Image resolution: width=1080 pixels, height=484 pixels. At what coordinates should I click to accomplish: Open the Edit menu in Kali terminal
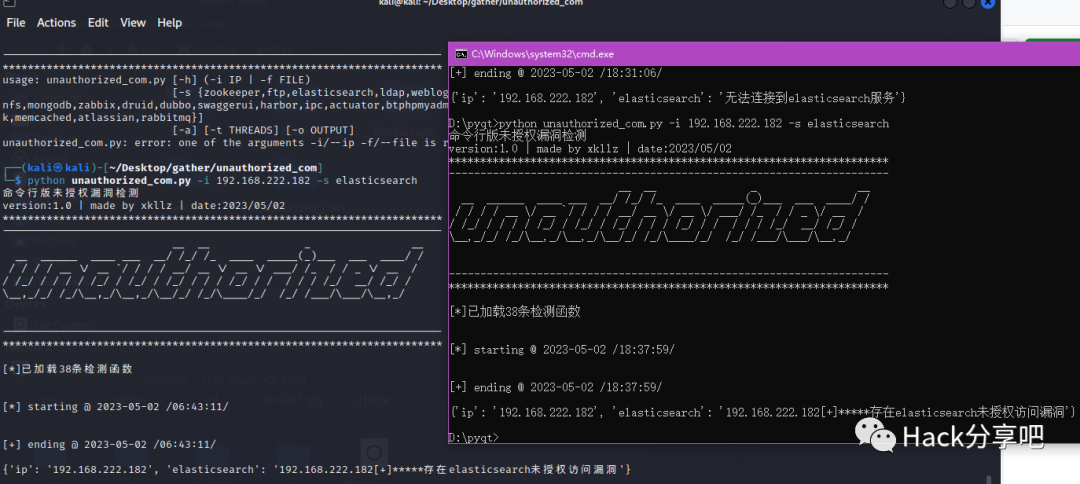coord(98,23)
